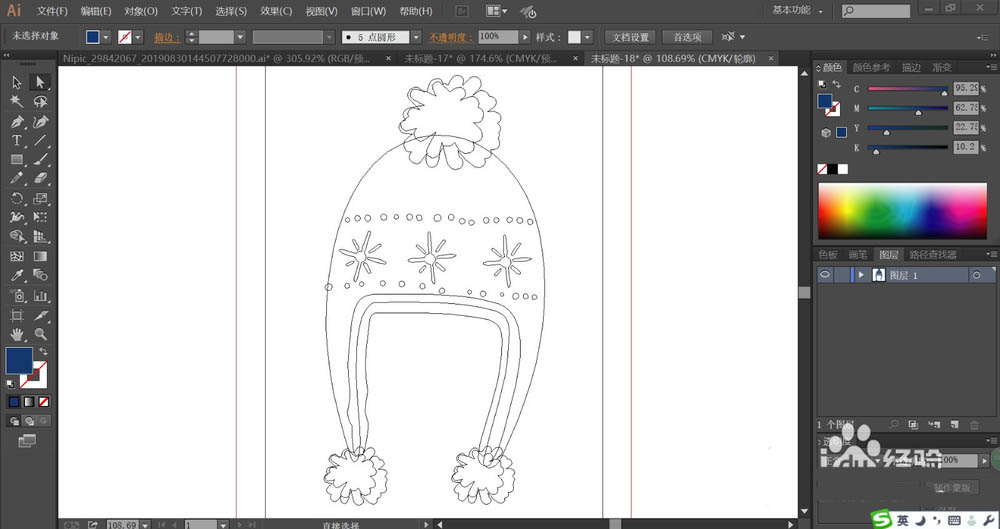Viewport: 1000px width, 529px height.
Task: Enable Draw Behind mode
Action: pos(29,421)
